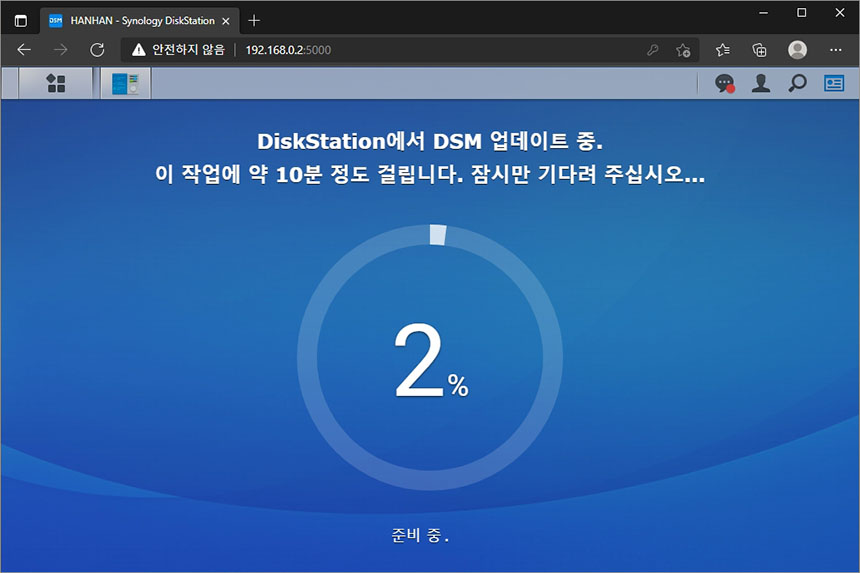Go back with browser back arrow
The image size is (860, 573).
pyautogui.click(x=24, y=50)
